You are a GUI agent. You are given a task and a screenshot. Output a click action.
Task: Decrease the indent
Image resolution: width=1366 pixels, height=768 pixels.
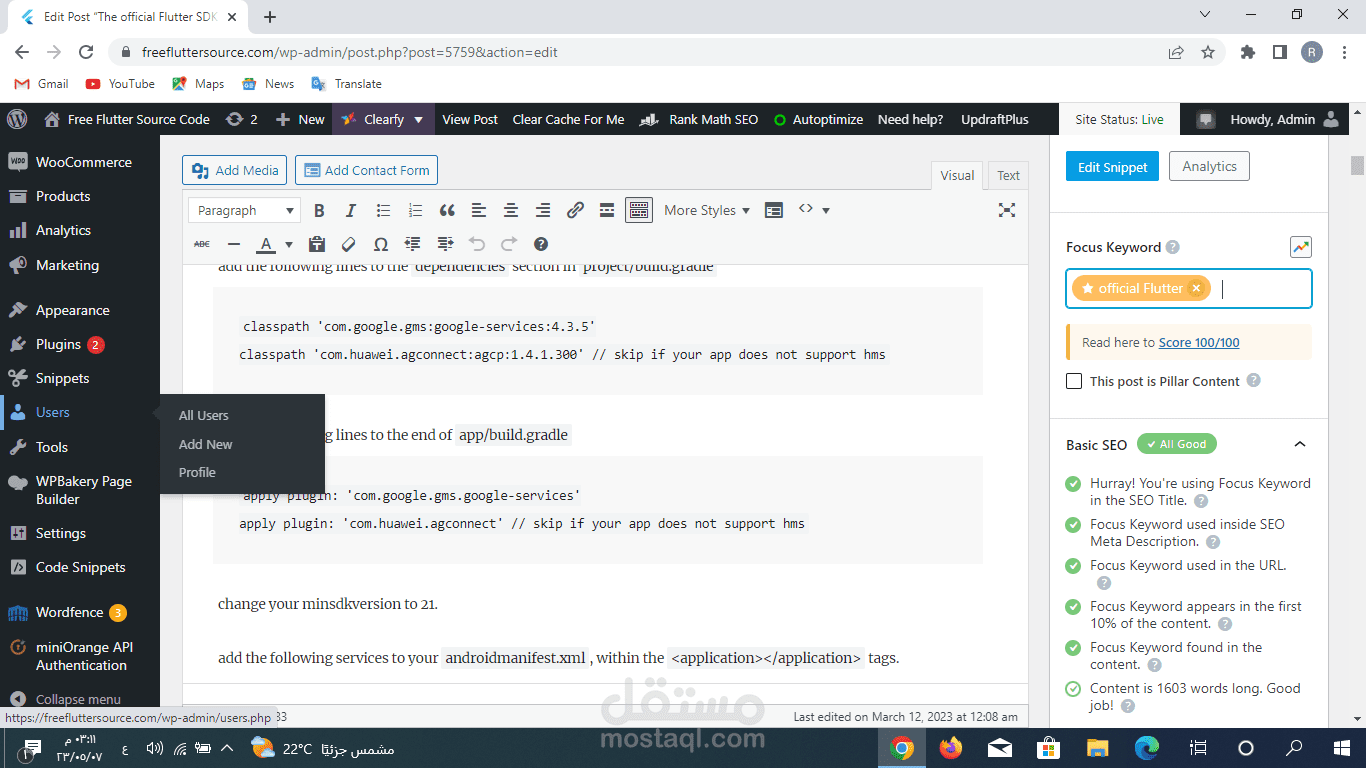(x=413, y=244)
